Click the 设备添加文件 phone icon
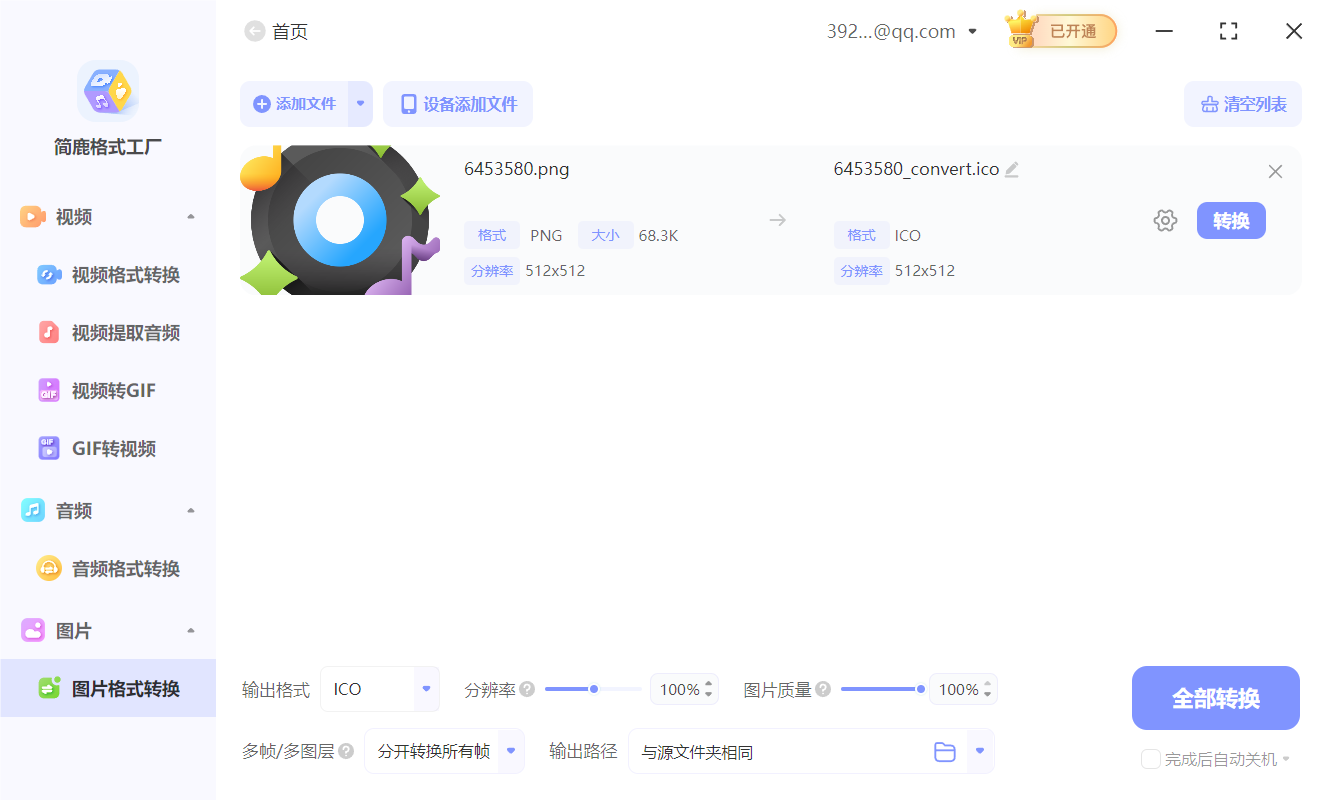This screenshot has height=800, width=1326. tap(411, 103)
